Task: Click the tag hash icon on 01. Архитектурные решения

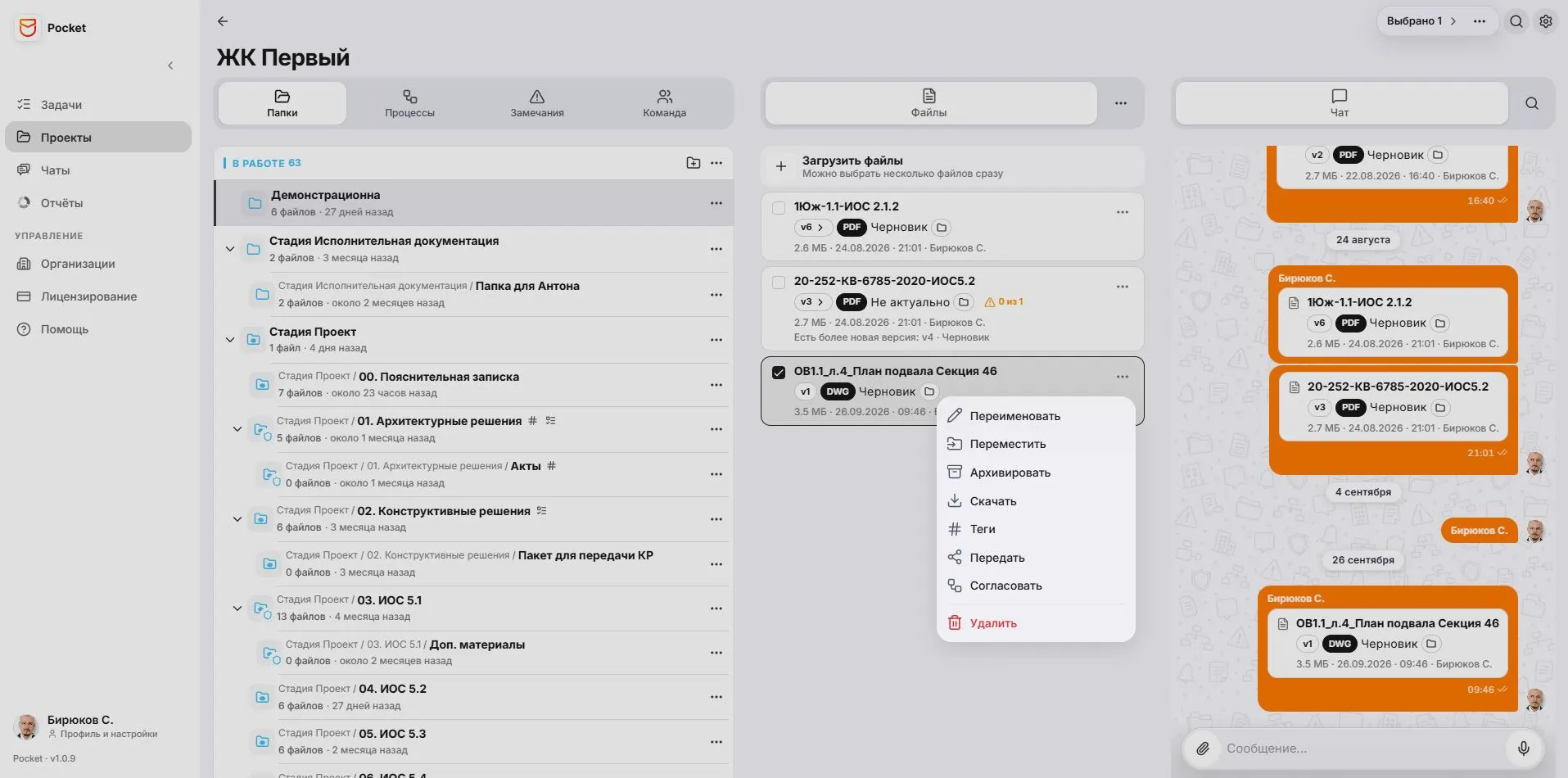Action: point(533,420)
